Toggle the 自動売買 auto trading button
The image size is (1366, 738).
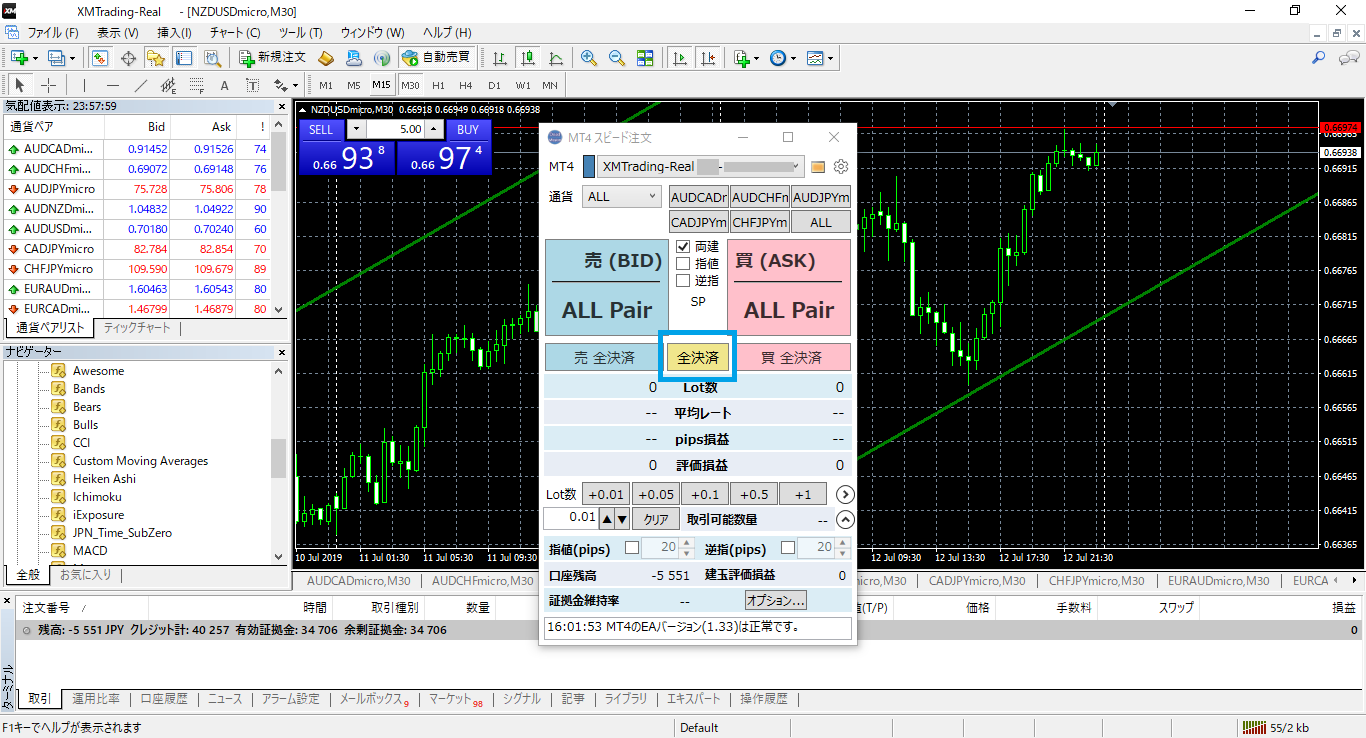coord(437,58)
